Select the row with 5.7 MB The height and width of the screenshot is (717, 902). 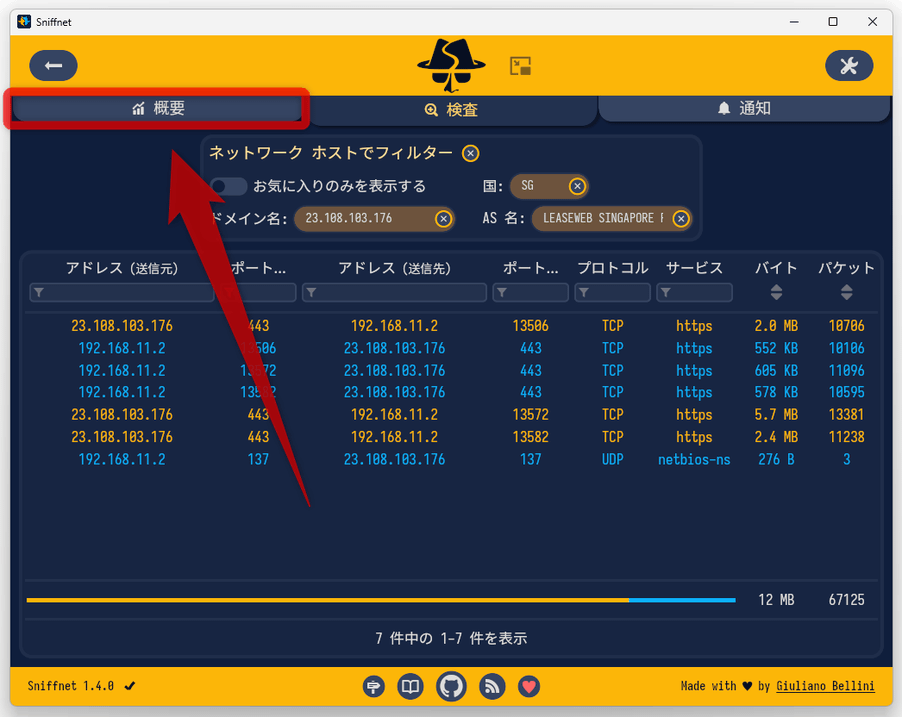pyautogui.click(x=452, y=415)
